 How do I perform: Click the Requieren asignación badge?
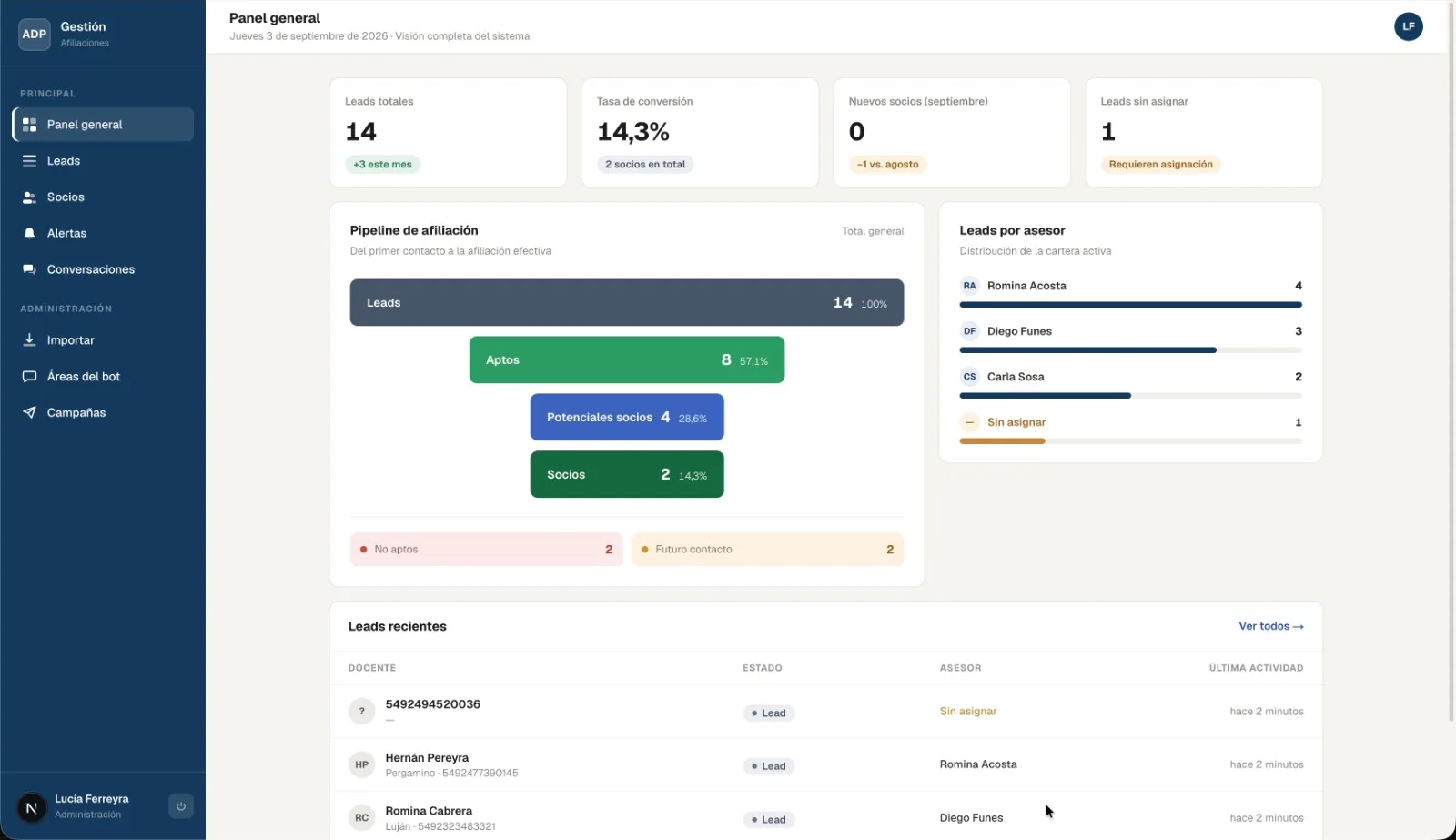click(1160, 165)
